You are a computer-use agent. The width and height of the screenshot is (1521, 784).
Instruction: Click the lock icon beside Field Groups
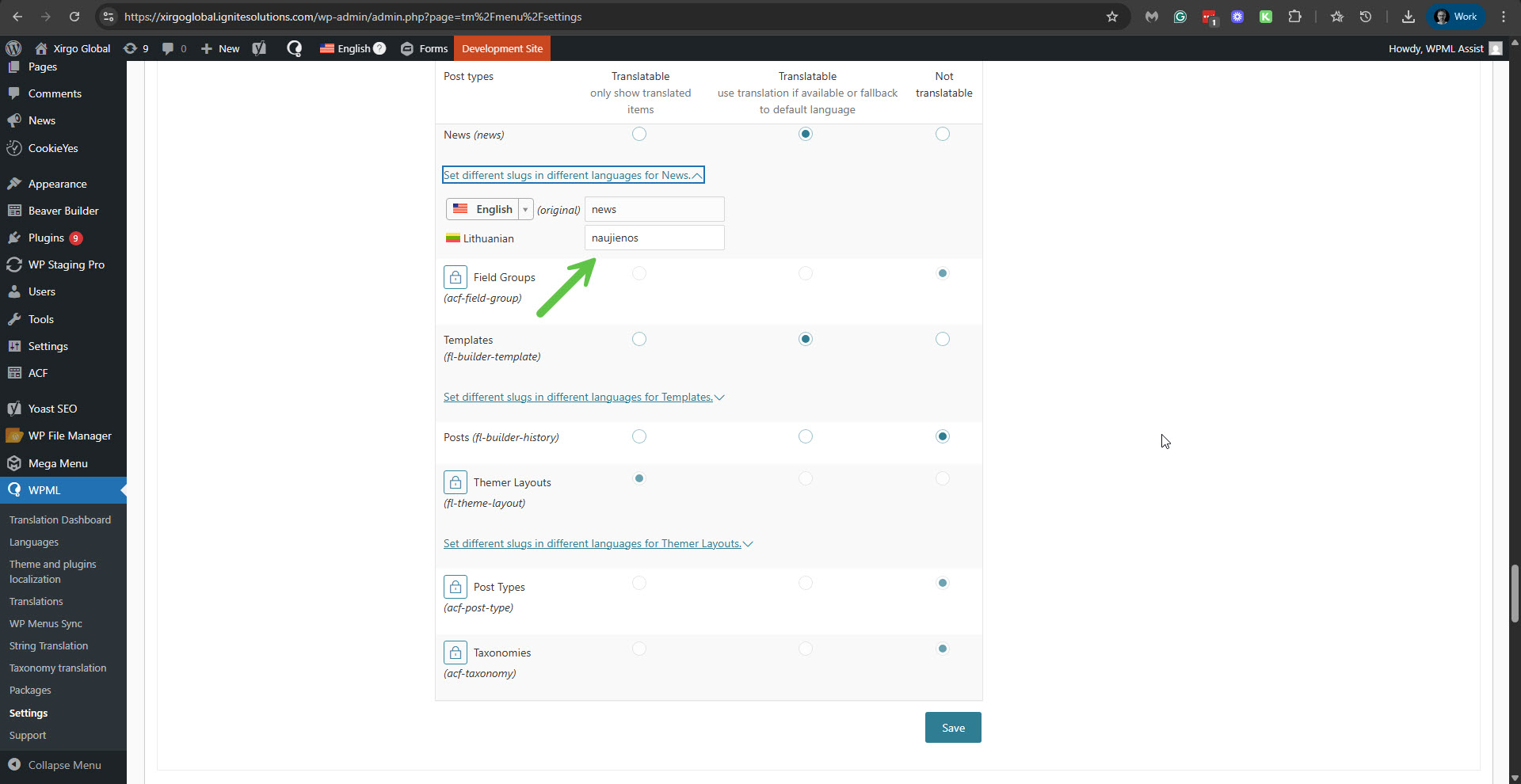point(455,277)
